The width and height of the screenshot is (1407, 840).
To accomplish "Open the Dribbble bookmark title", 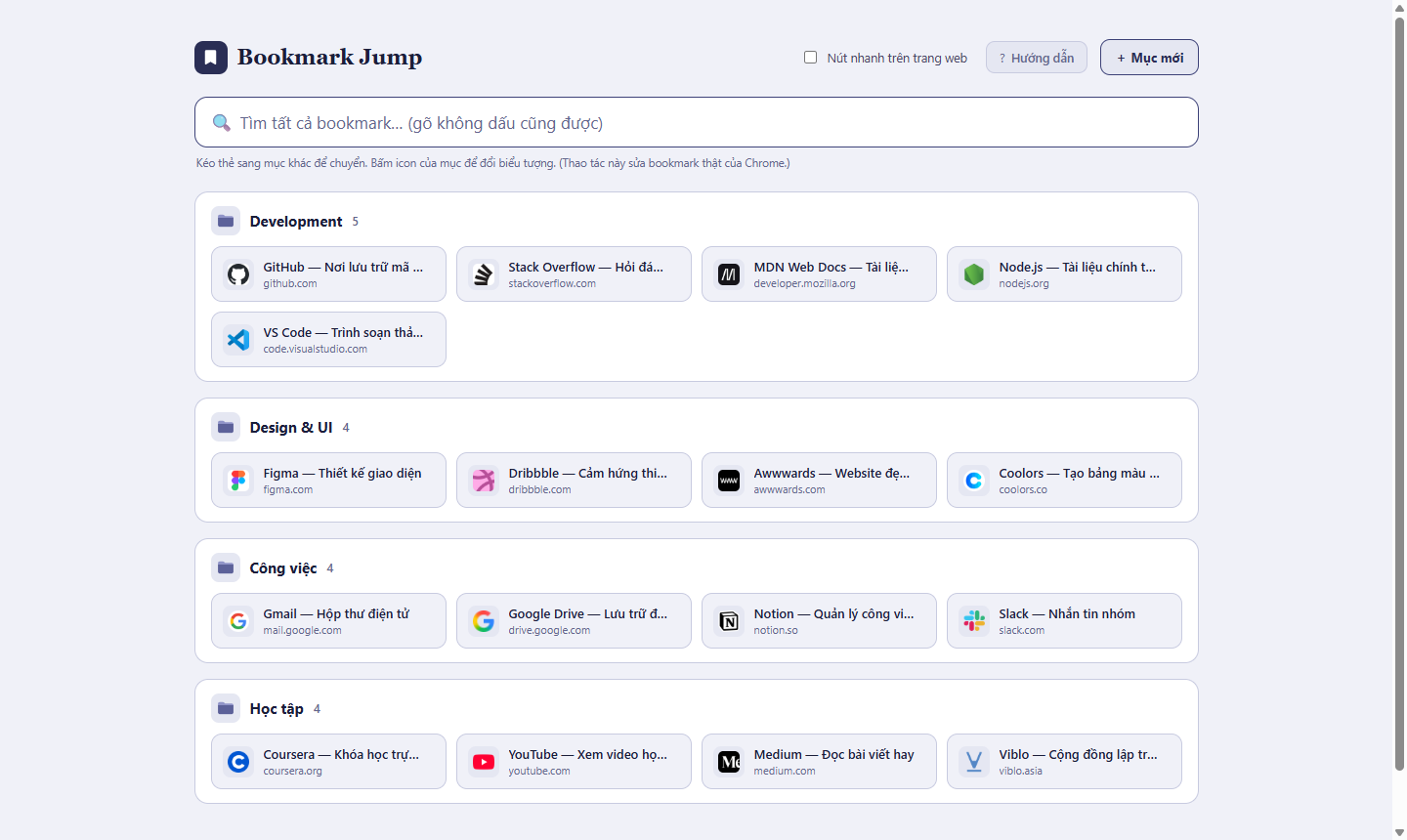I will tap(587, 473).
